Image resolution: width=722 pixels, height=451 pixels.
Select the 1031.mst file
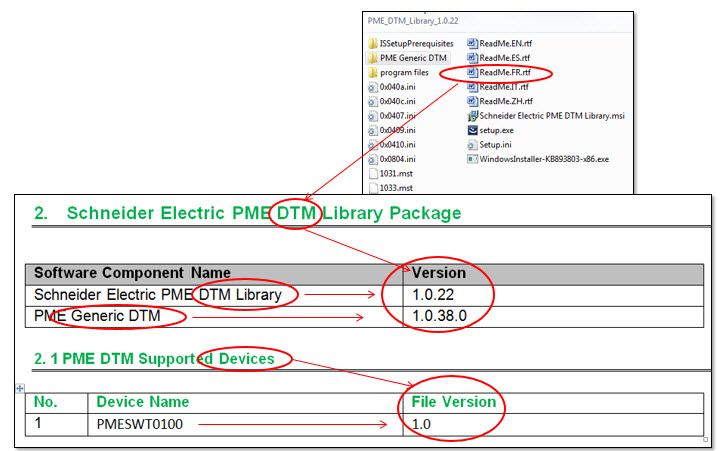click(x=391, y=174)
